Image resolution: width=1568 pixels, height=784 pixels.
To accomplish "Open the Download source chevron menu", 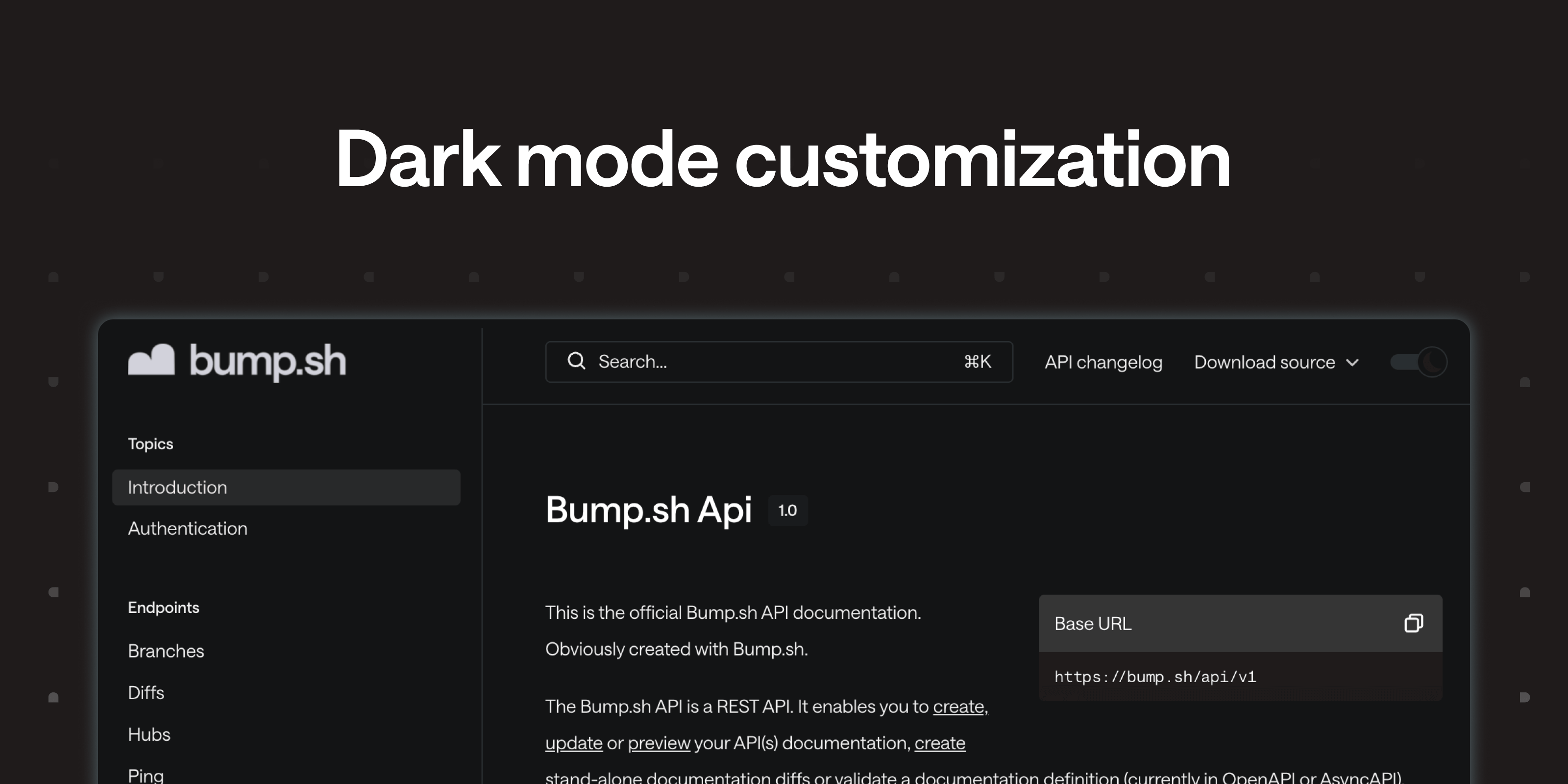I will (1352, 362).
